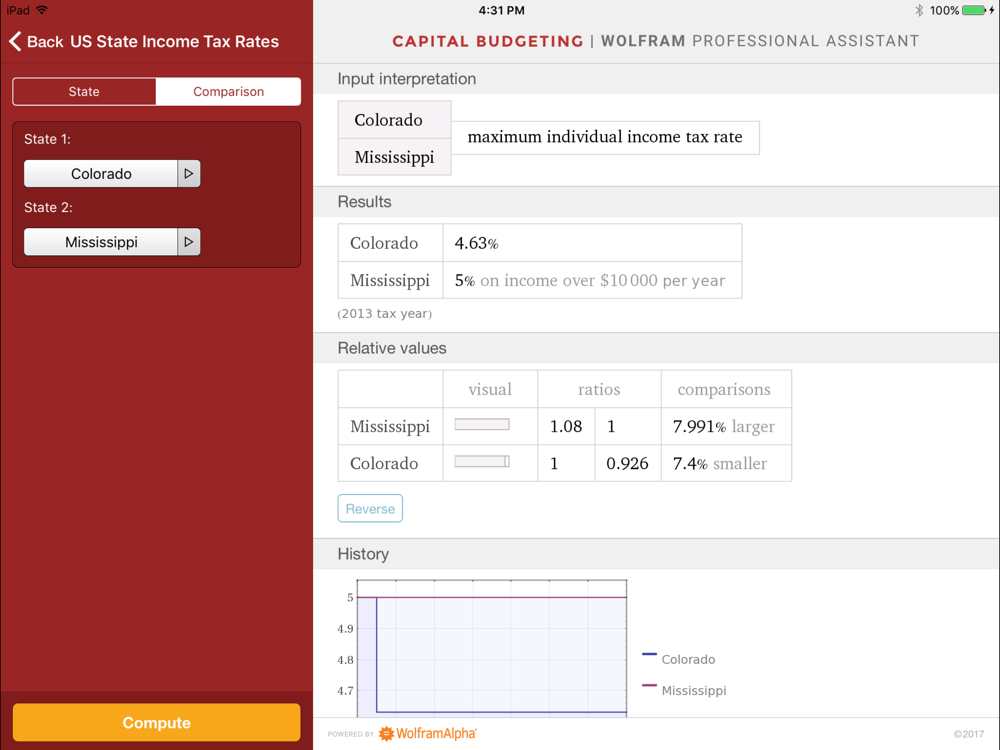Click the 'US State Income Tax Rates' title
Screen dimensions: 1000x750
(x=174, y=41)
